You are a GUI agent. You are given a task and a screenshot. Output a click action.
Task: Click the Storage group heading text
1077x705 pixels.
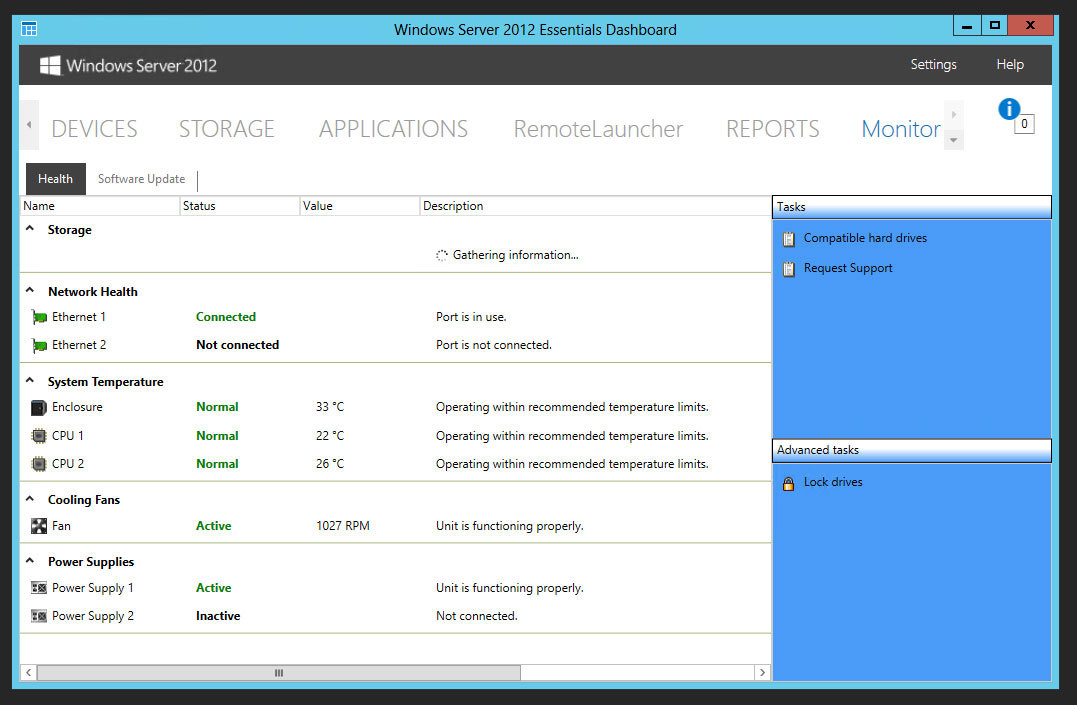pyautogui.click(x=69, y=230)
